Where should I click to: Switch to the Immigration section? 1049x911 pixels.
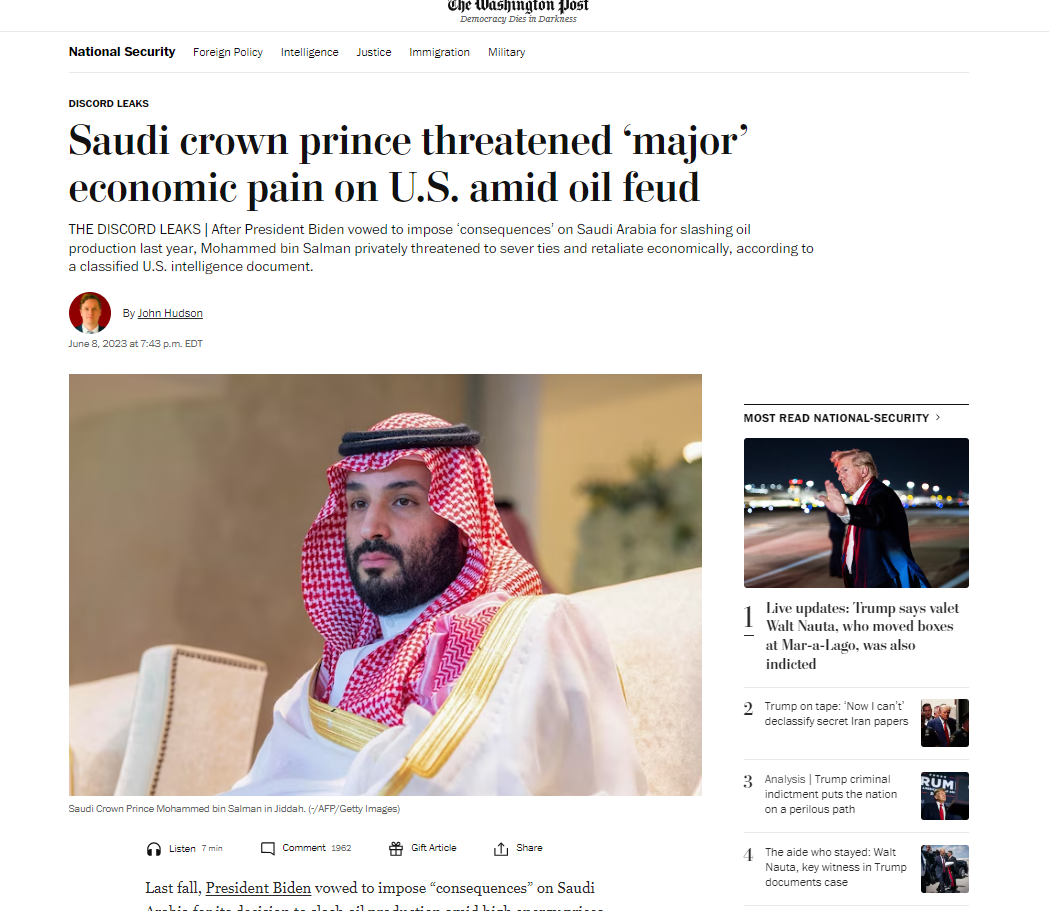(x=440, y=52)
